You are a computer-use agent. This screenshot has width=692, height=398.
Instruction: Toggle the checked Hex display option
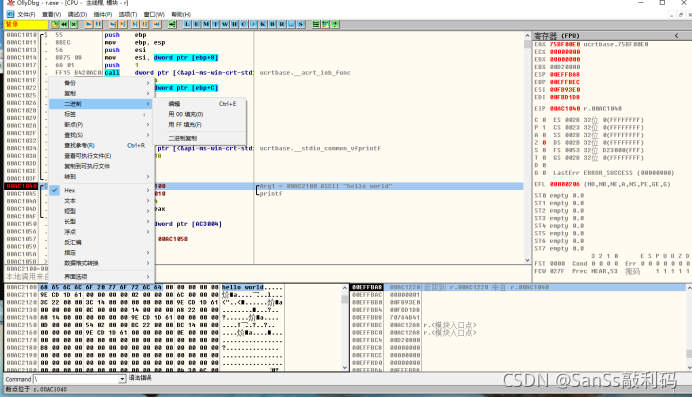101,190
